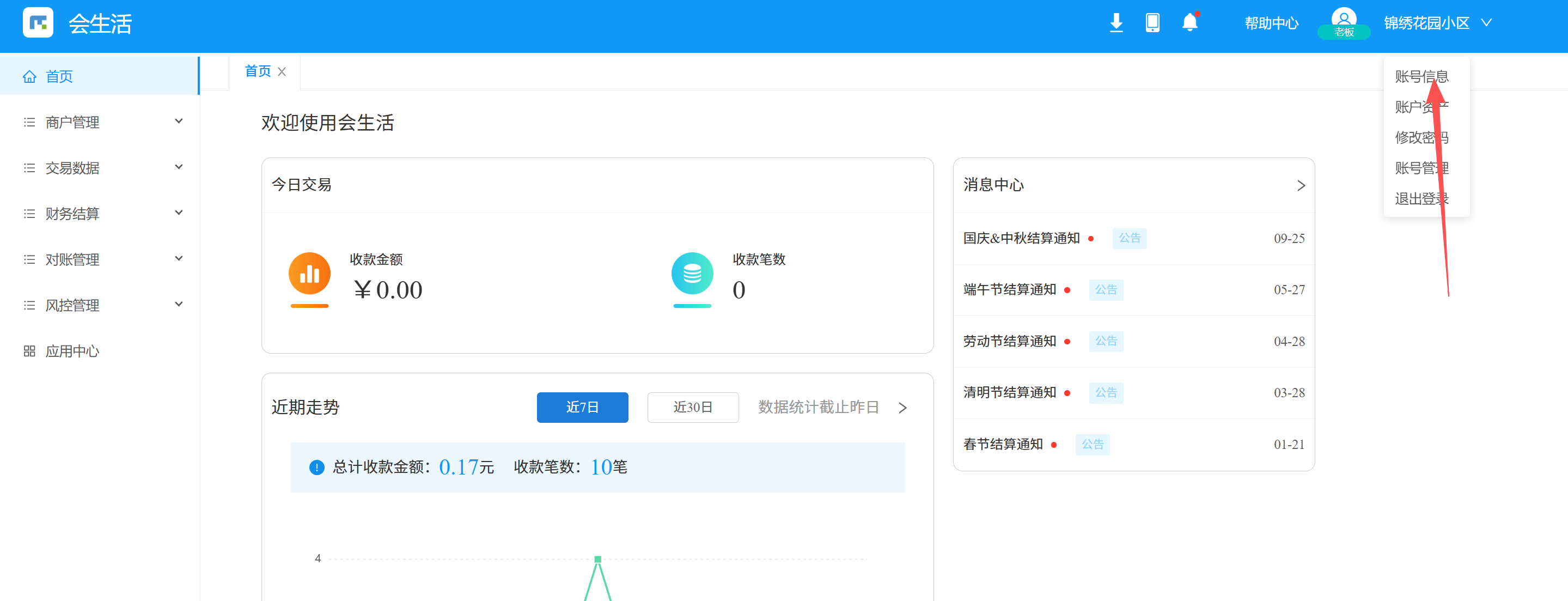Expand the 财务结算 menu chevron
The height and width of the screenshot is (601, 1568).
pyautogui.click(x=179, y=213)
